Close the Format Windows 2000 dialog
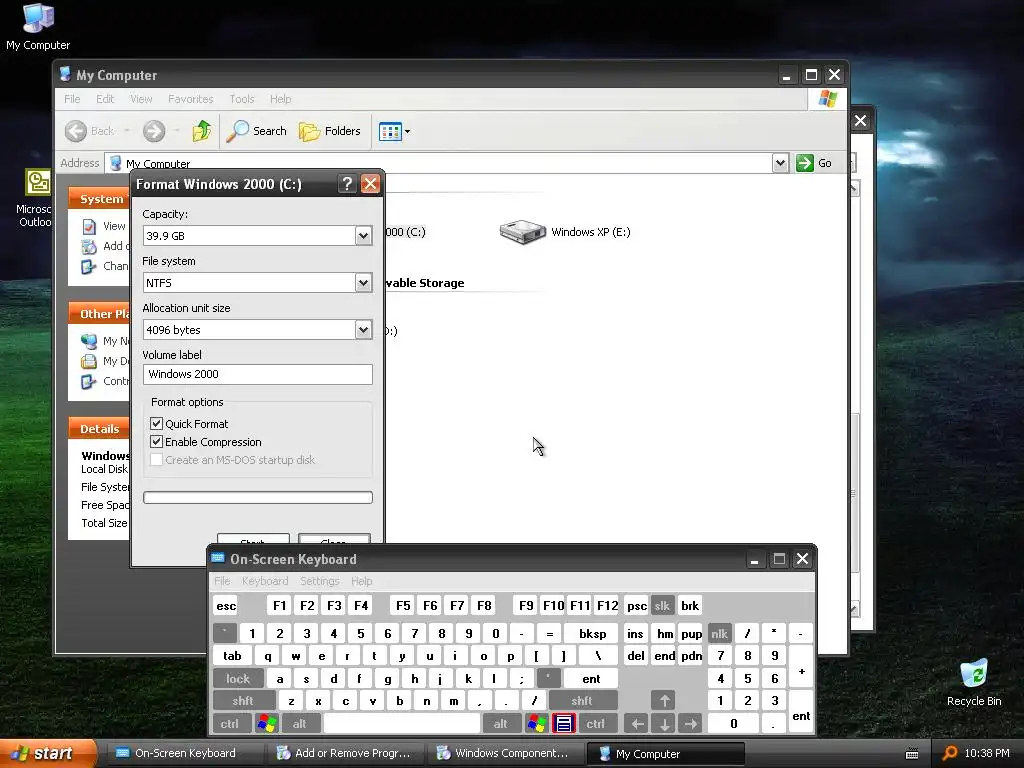Screen dimensions: 1024x768 tap(370, 184)
